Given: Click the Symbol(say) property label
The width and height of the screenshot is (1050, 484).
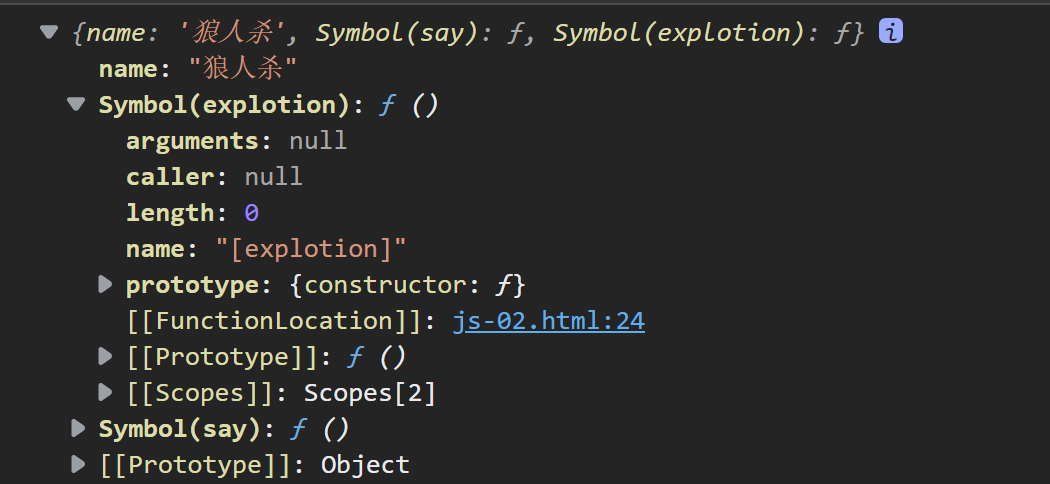Looking at the screenshot, I should (x=179, y=429).
